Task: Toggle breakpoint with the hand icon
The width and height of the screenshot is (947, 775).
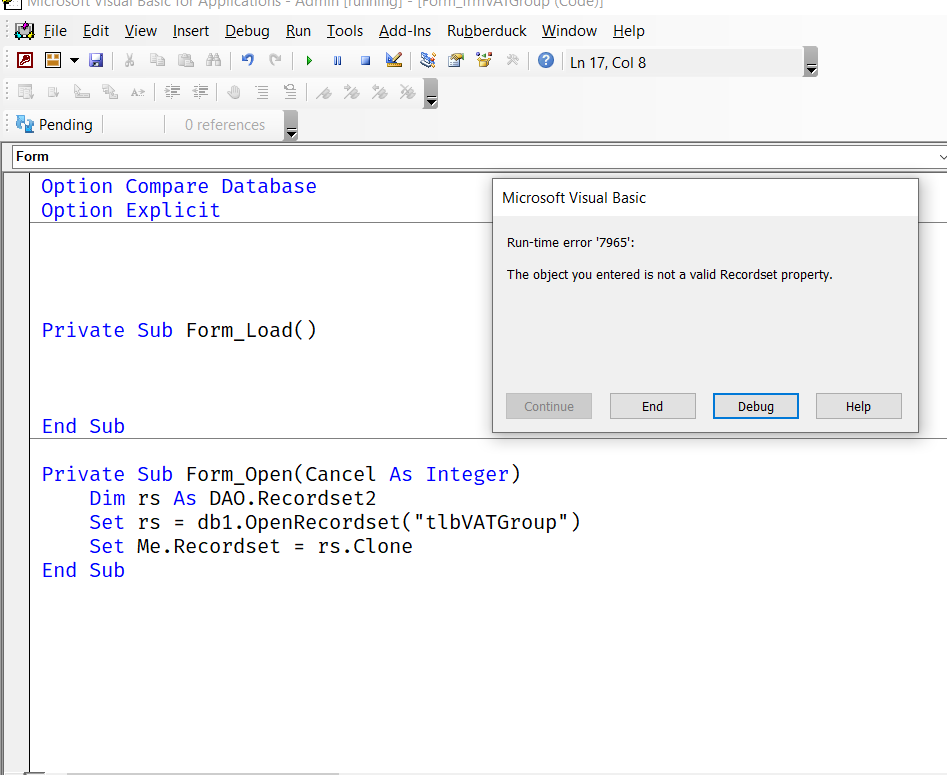Action: click(234, 92)
